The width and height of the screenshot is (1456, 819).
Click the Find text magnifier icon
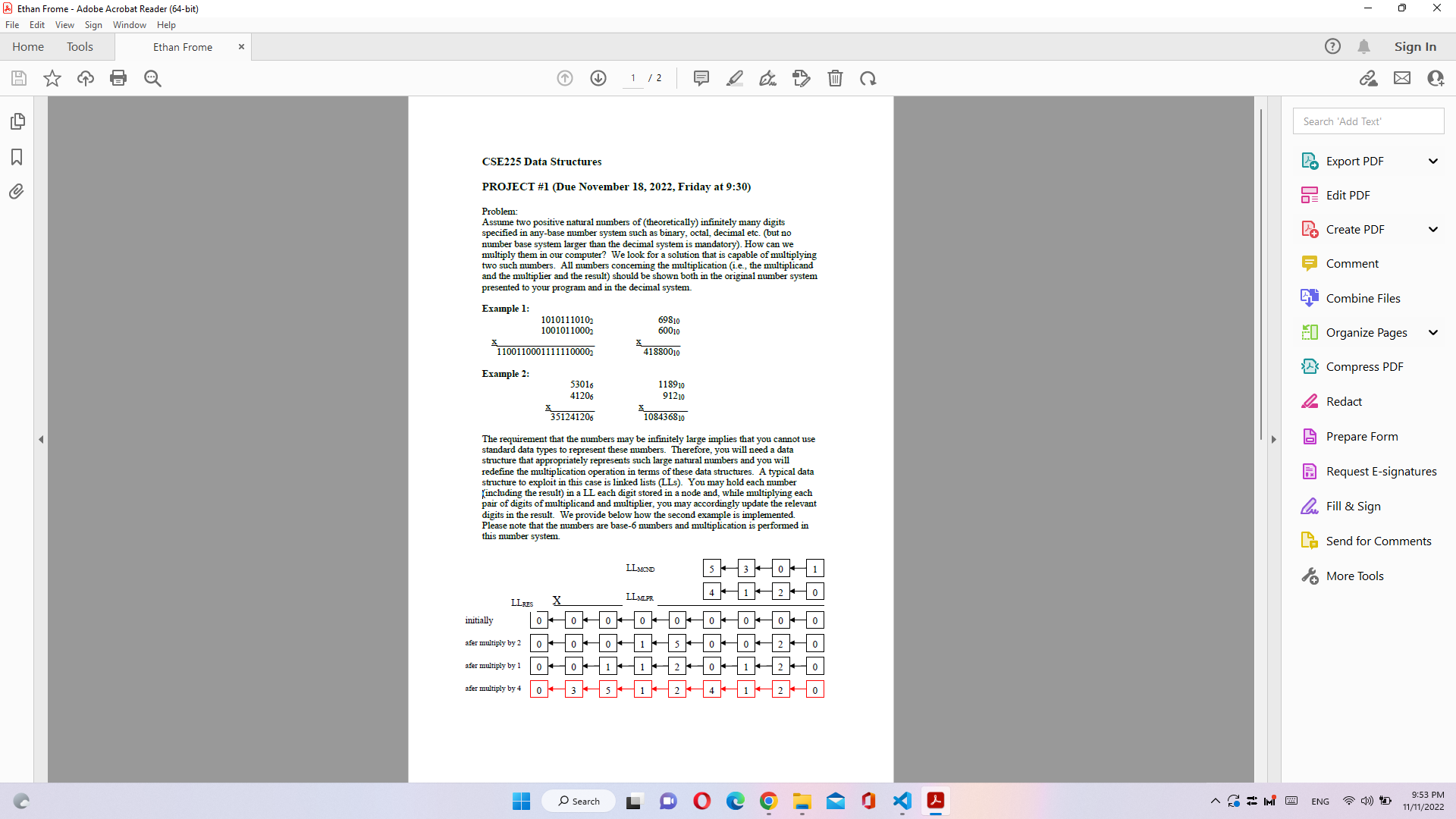pos(152,78)
